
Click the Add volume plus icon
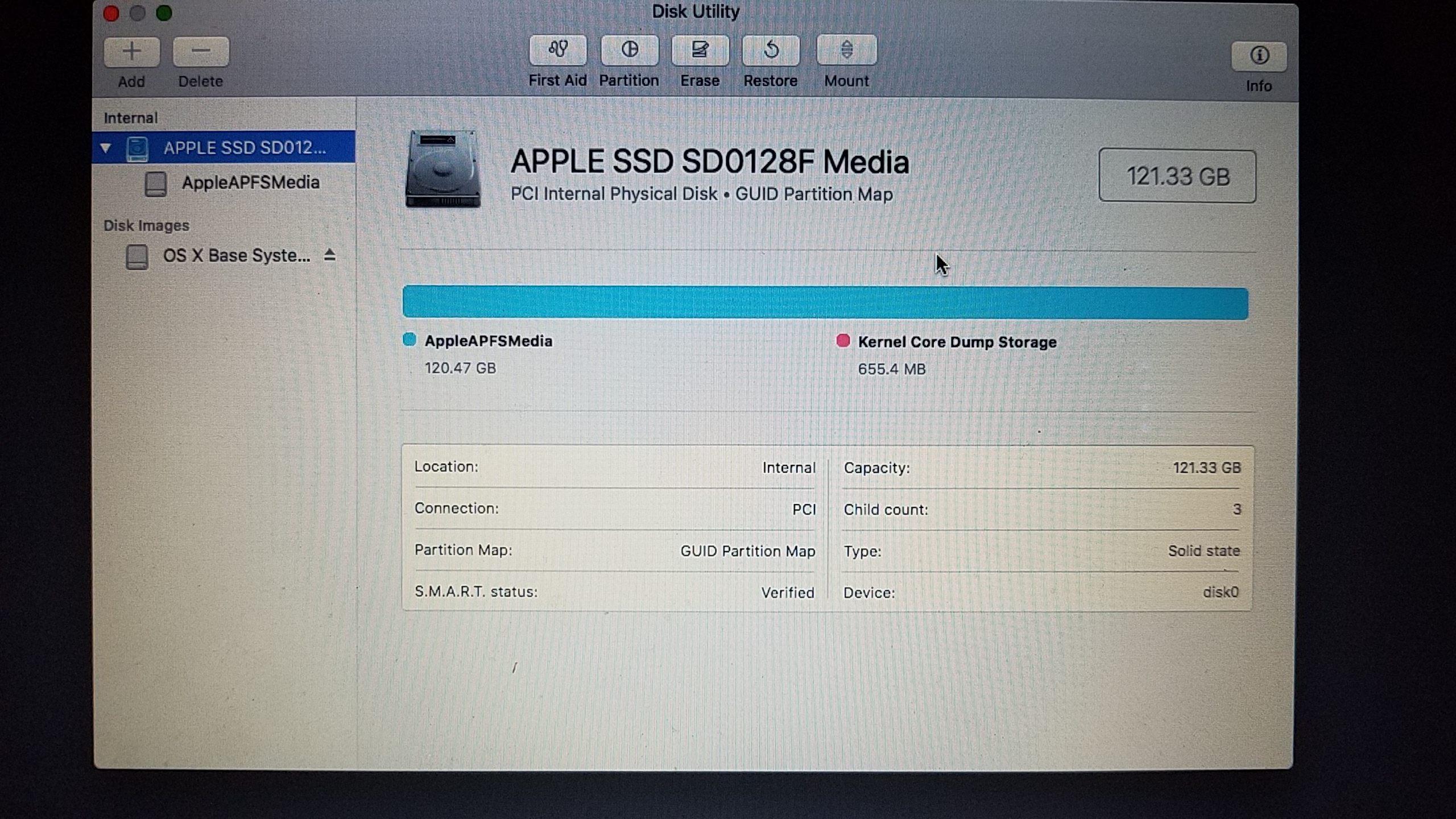click(131, 52)
